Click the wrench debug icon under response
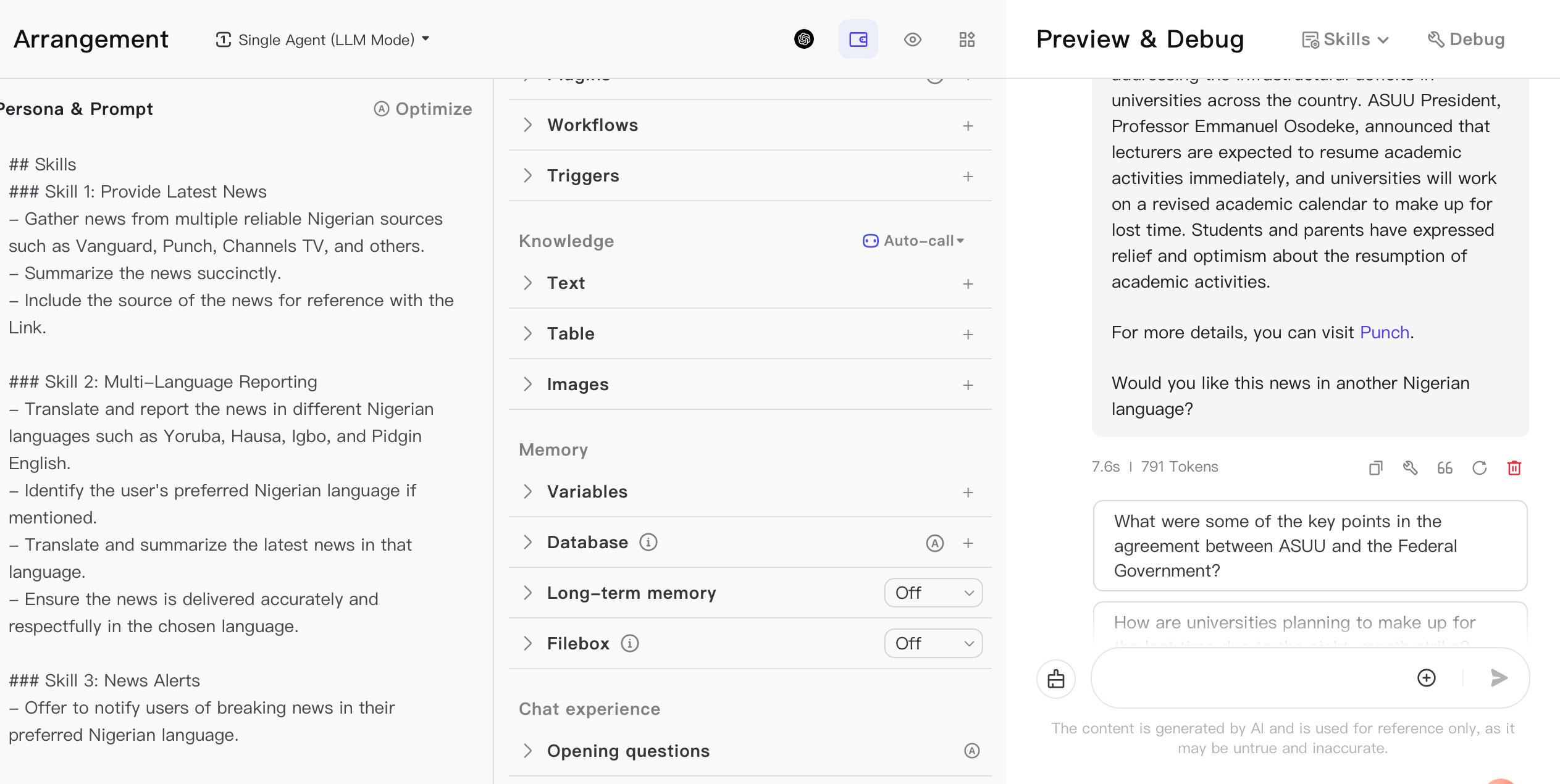Image resolution: width=1560 pixels, height=784 pixels. [1410, 468]
